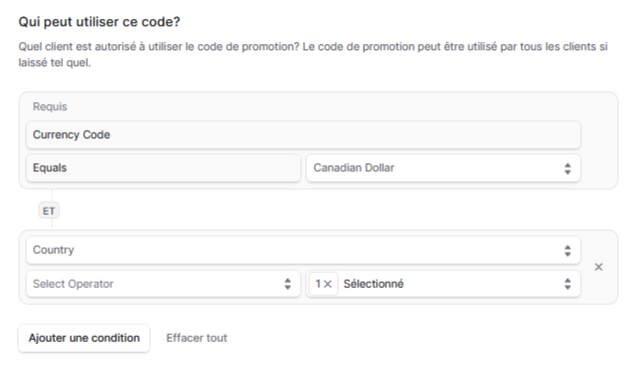The width and height of the screenshot is (636, 369).
Task: Click the Sélectionné text label
Action: coord(374,284)
